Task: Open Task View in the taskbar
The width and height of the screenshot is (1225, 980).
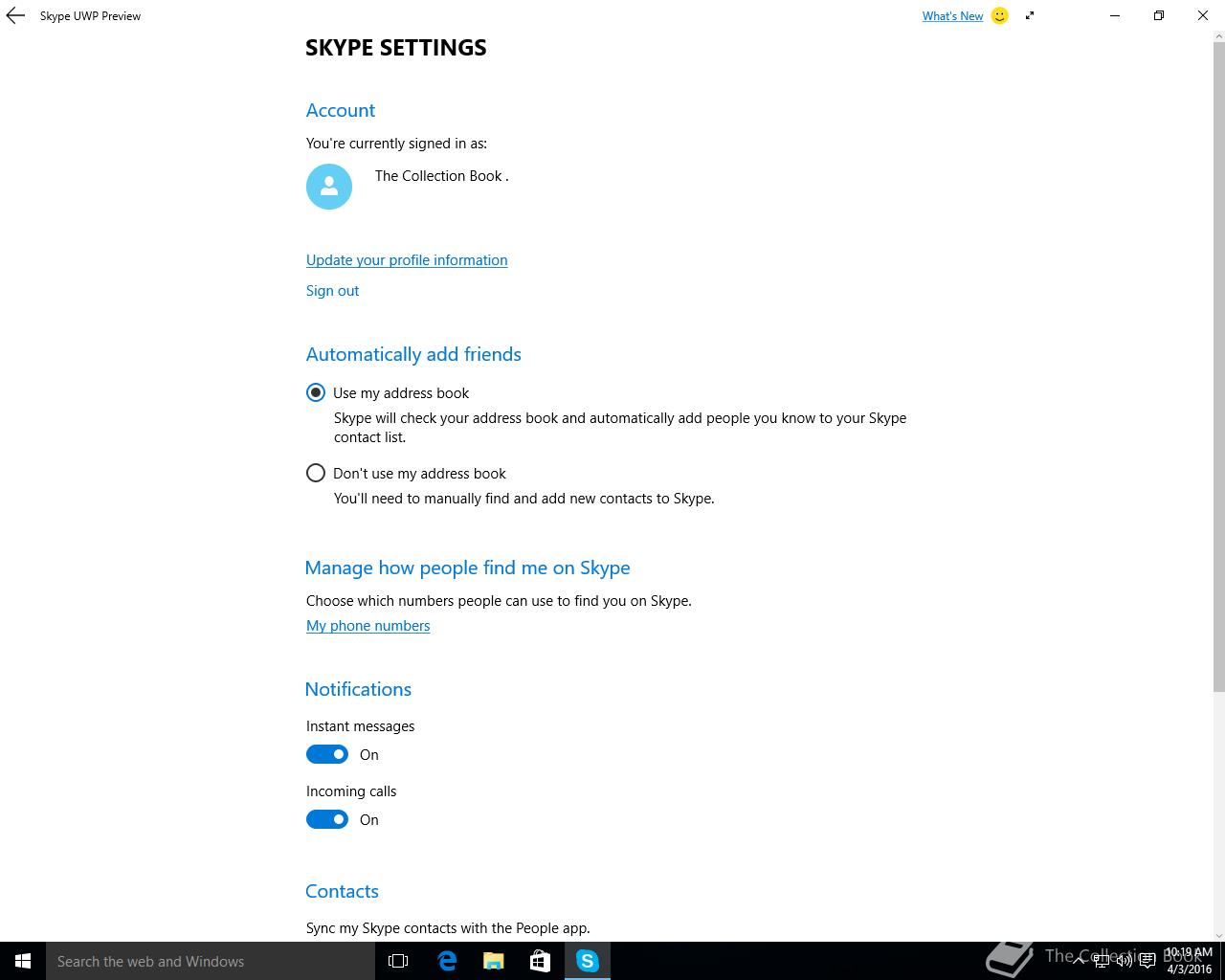Action: point(398,961)
